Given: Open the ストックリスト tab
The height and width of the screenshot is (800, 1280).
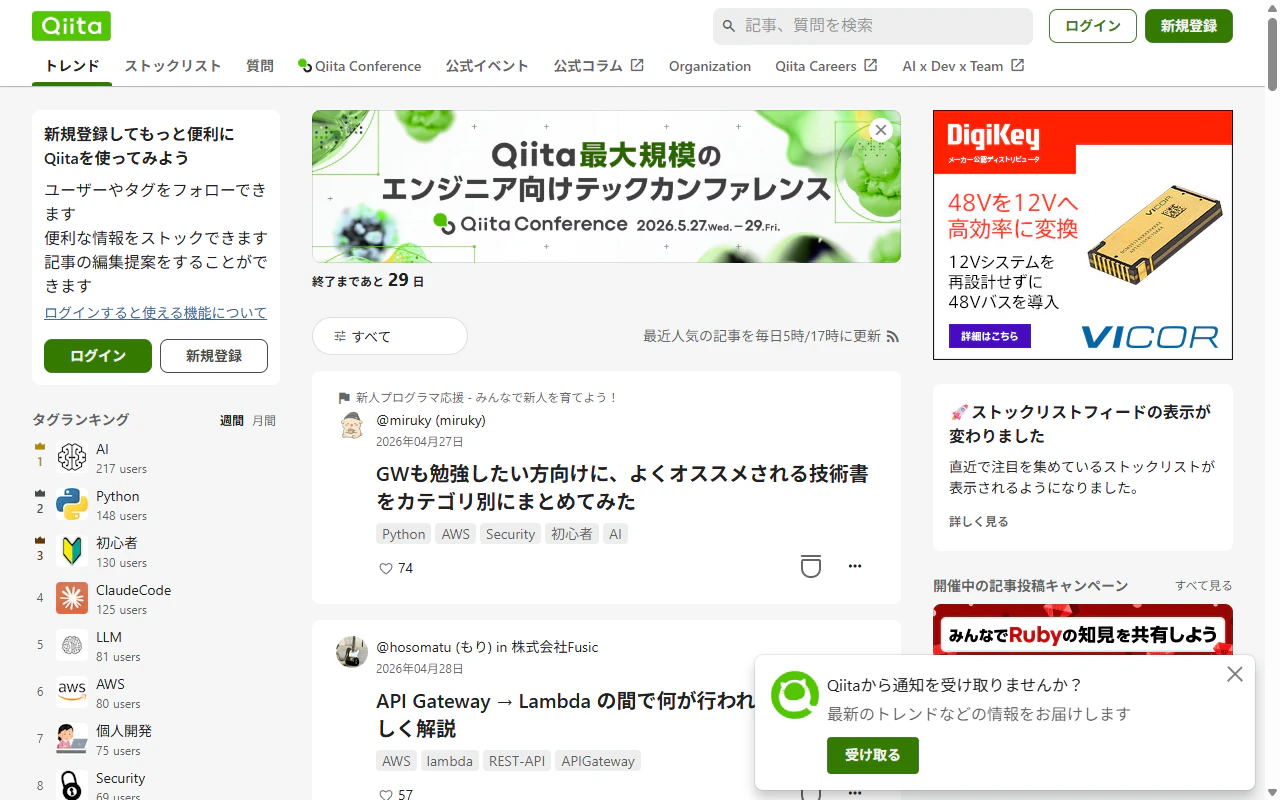Looking at the screenshot, I should 173,66.
